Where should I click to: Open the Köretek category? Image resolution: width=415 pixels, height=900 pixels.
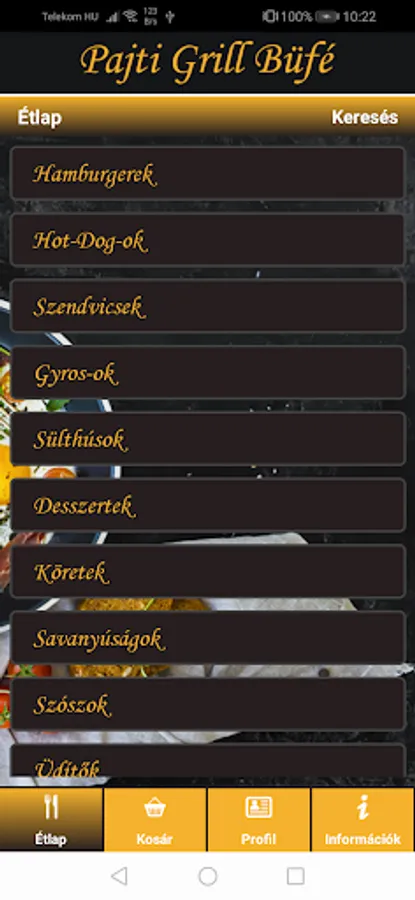click(208, 571)
